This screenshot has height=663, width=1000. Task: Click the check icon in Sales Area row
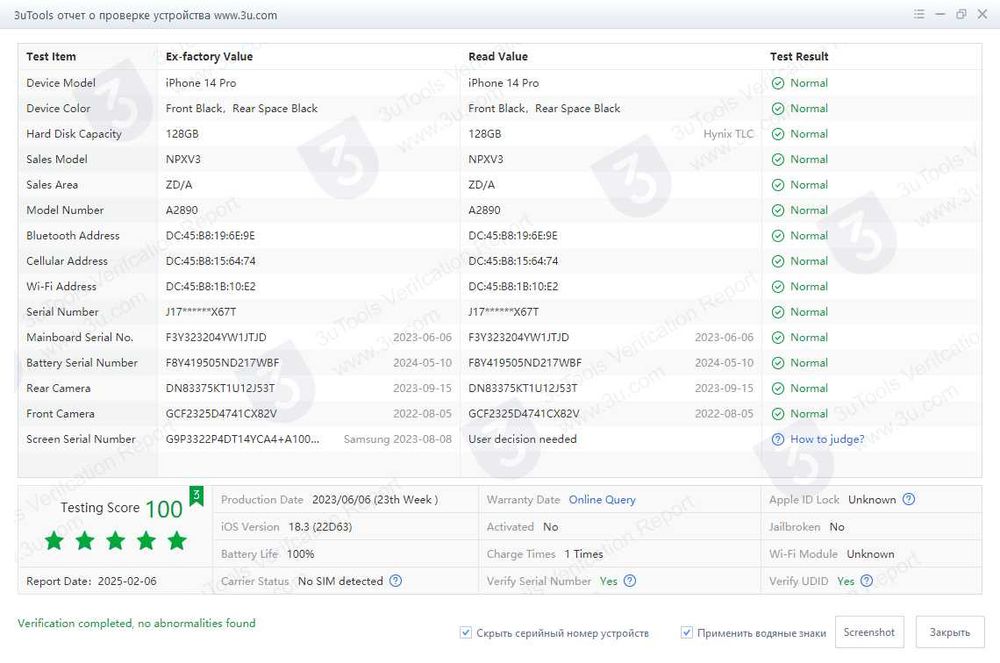pos(778,185)
